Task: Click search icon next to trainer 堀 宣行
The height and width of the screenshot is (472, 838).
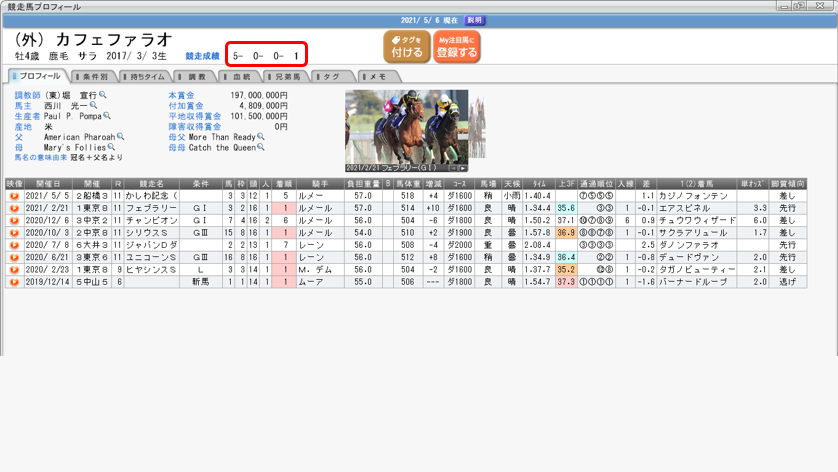Action: click(103, 95)
